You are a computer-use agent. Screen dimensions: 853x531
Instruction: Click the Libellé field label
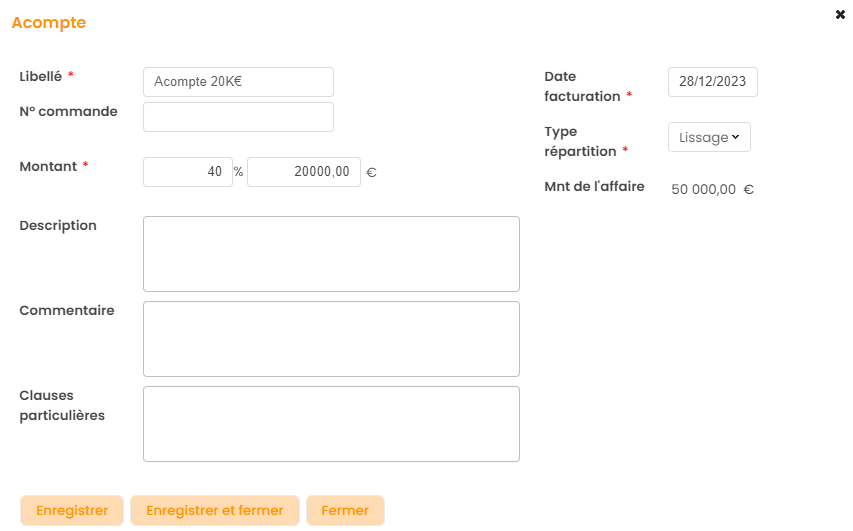tap(41, 76)
